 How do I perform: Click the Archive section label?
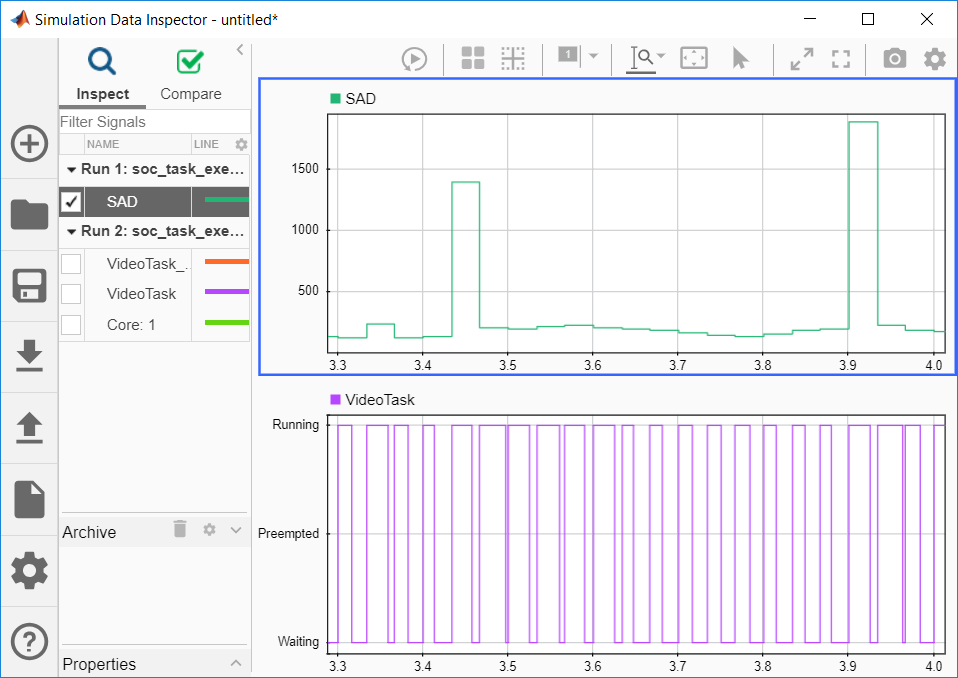tap(89, 532)
